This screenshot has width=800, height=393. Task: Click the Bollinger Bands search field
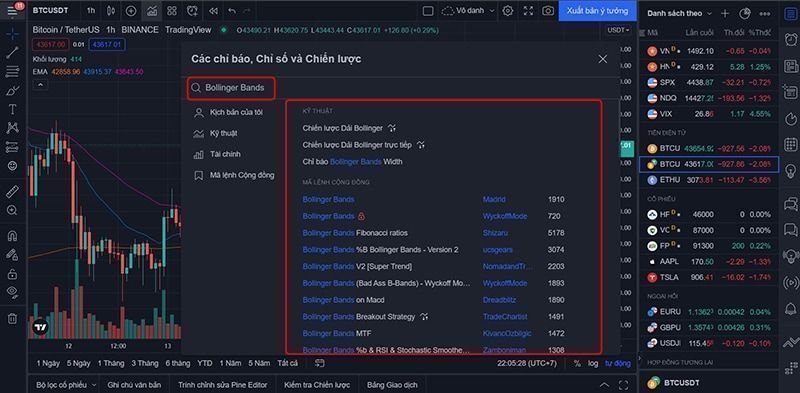pyautogui.click(x=231, y=88)
